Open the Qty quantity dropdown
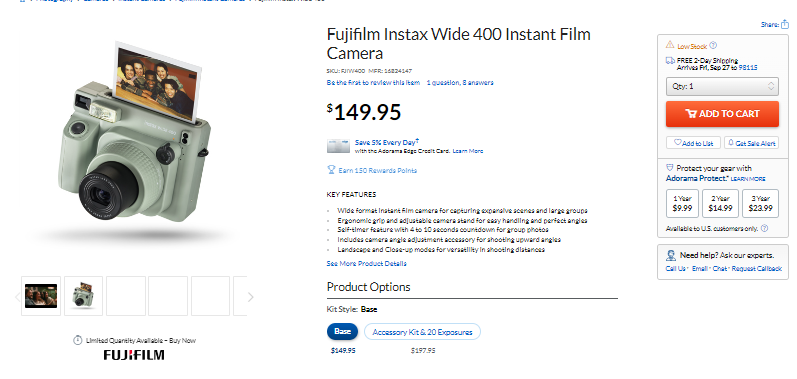This screenshot has width=797, height=379. click(x=722, y=86)
